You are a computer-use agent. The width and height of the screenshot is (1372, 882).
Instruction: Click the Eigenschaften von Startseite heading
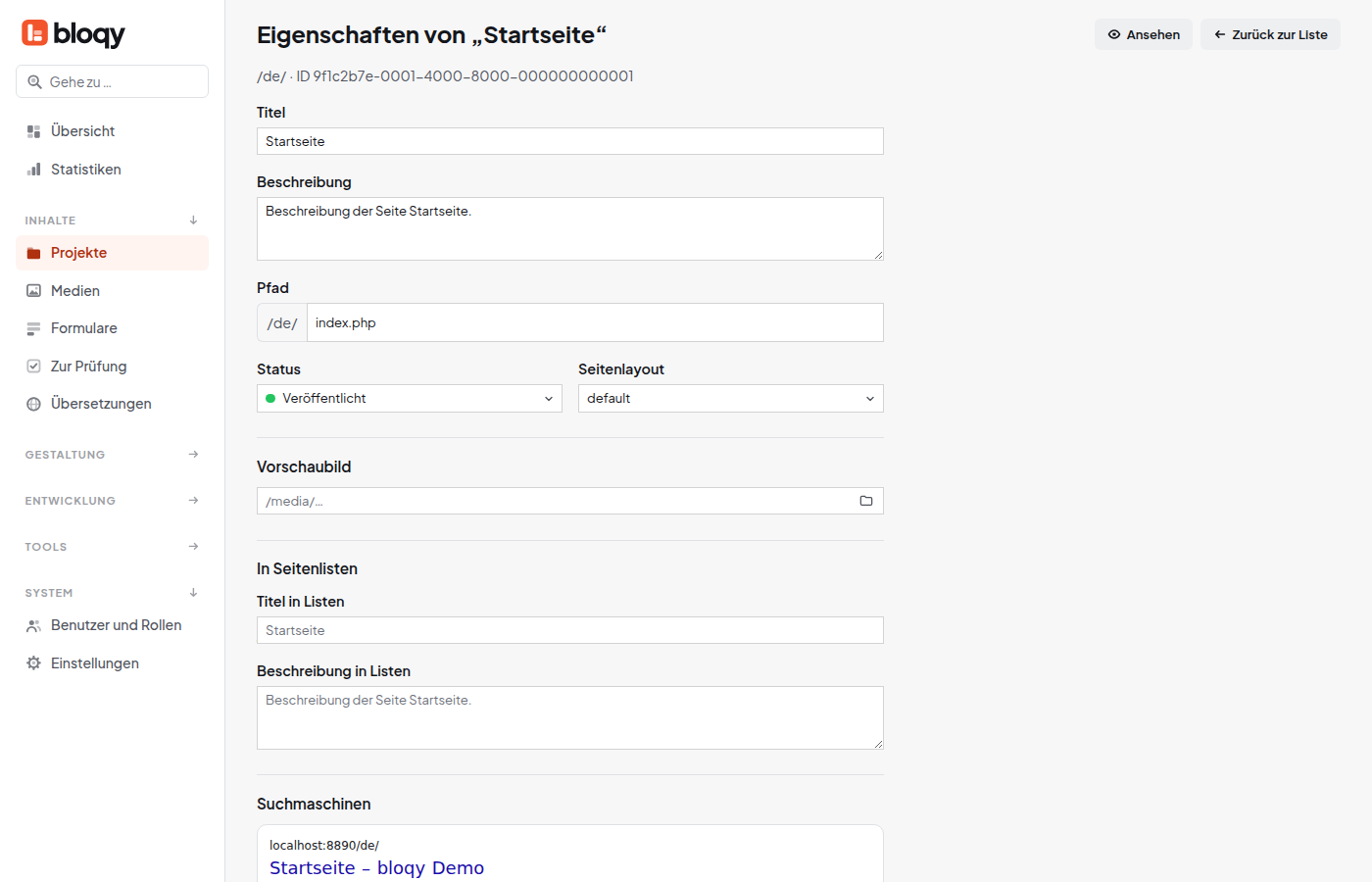click(x=431, y=35)
